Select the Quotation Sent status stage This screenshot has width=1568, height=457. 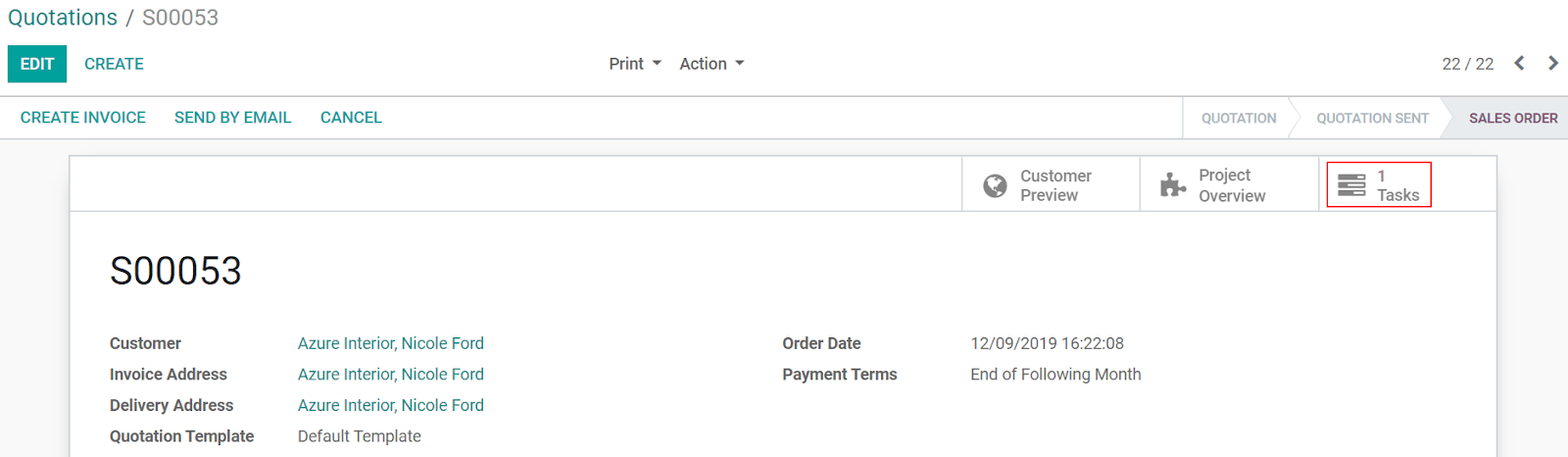[1372, 118]
